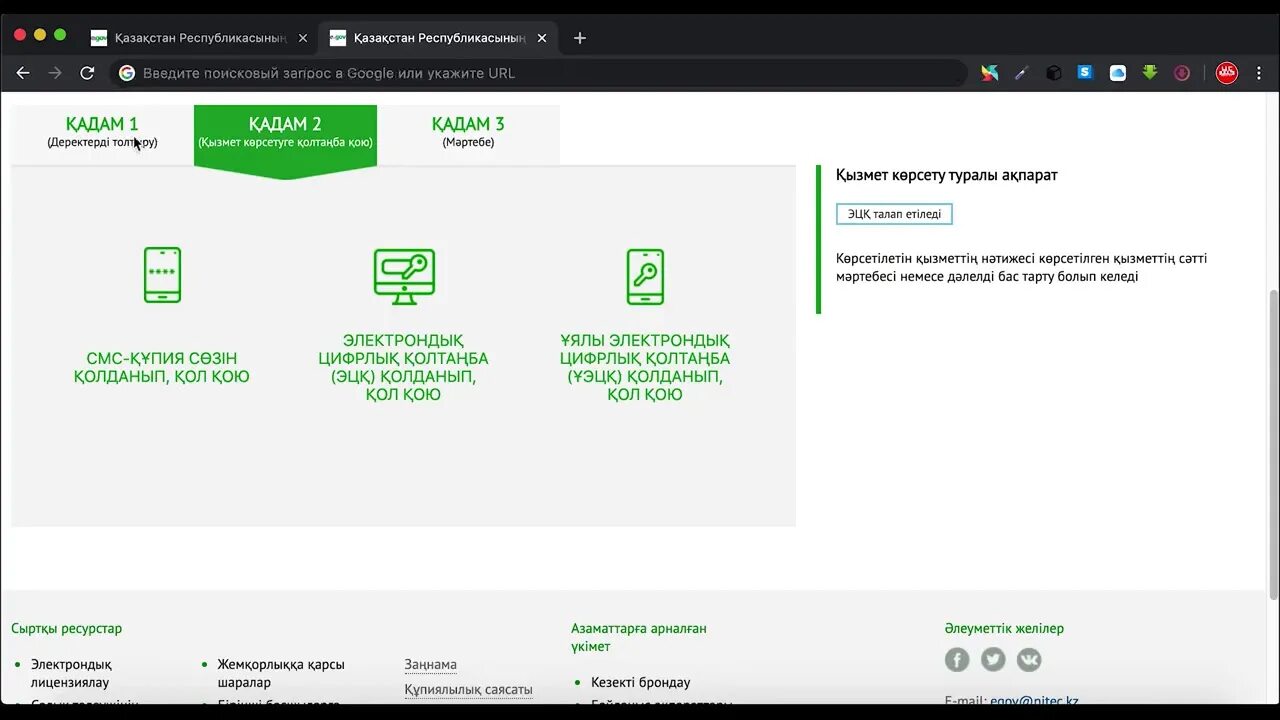
Task: Click the round pink extension icon
Action: pyautogui.click(x=1182, y=73)
